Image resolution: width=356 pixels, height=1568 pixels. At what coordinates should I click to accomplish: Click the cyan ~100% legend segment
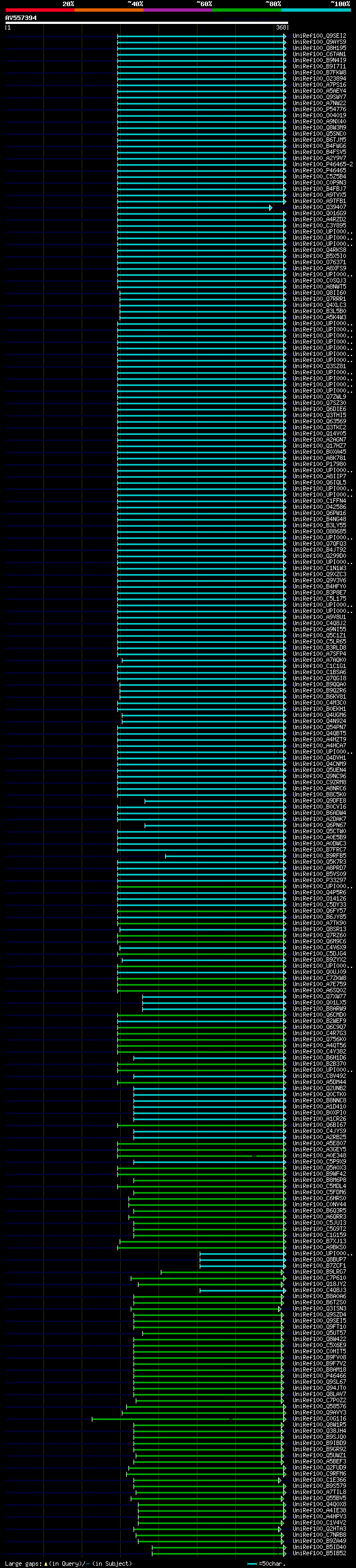click(316, 10)
